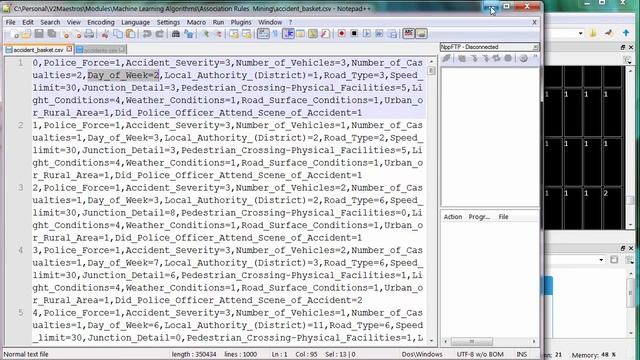This screenshot has height=360, width=640.
Task: Close the inactive accidents.csv tab with its X
Action: [122, 49]
